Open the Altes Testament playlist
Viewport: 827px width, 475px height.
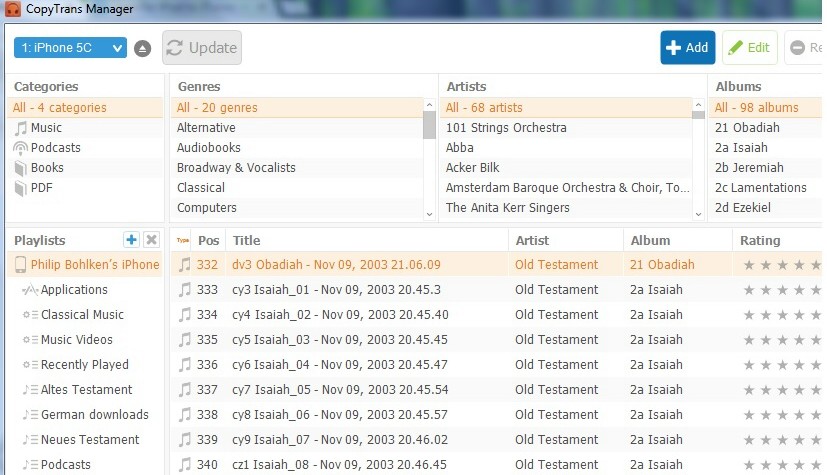click(x=85, y=390)
